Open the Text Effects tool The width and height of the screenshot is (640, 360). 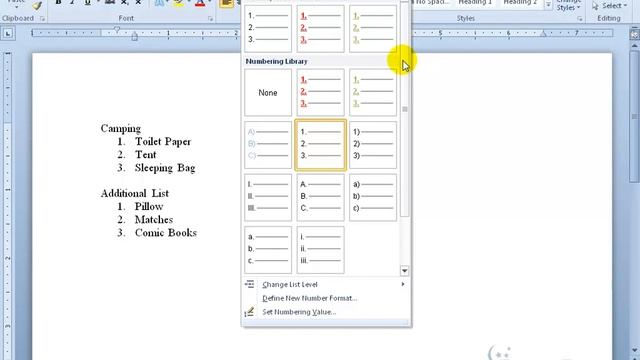(x=160, y=3)
